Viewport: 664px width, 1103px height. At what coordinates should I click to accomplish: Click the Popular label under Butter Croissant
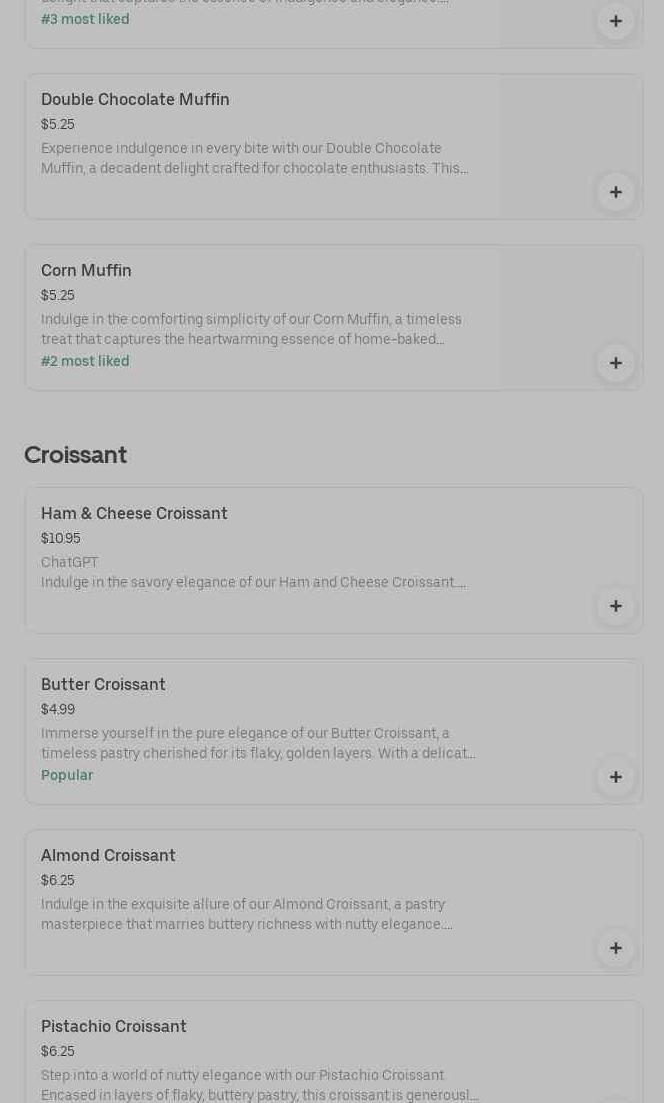point(67,775)
